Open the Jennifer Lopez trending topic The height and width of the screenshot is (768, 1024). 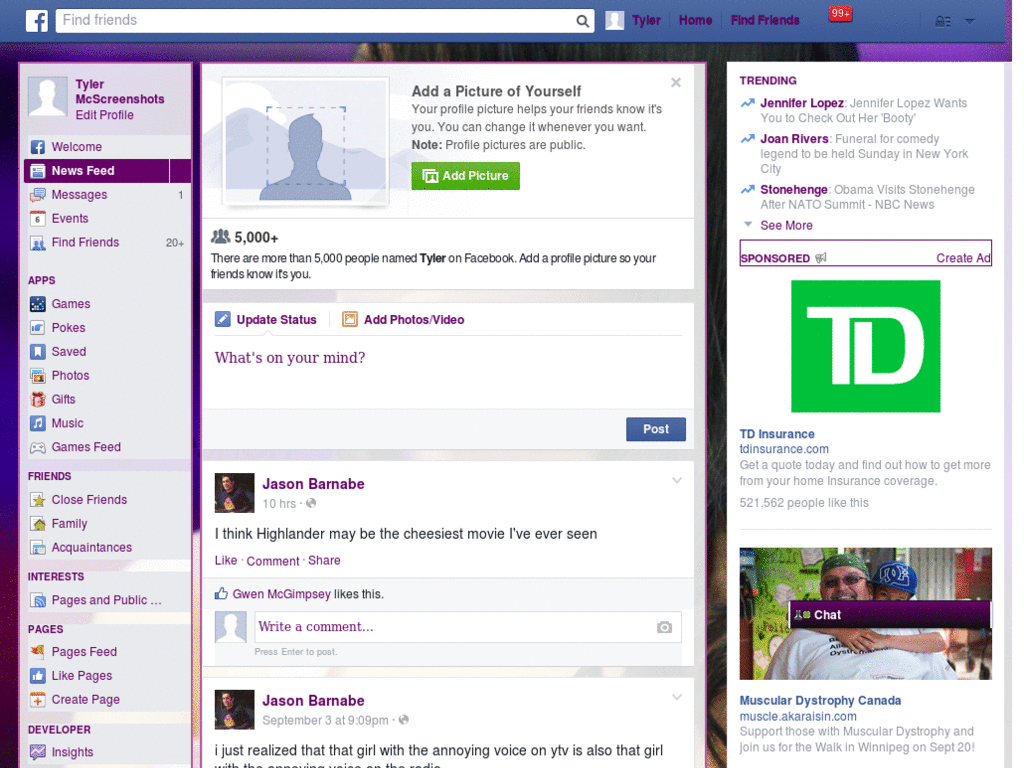click(x=802, y=103)
